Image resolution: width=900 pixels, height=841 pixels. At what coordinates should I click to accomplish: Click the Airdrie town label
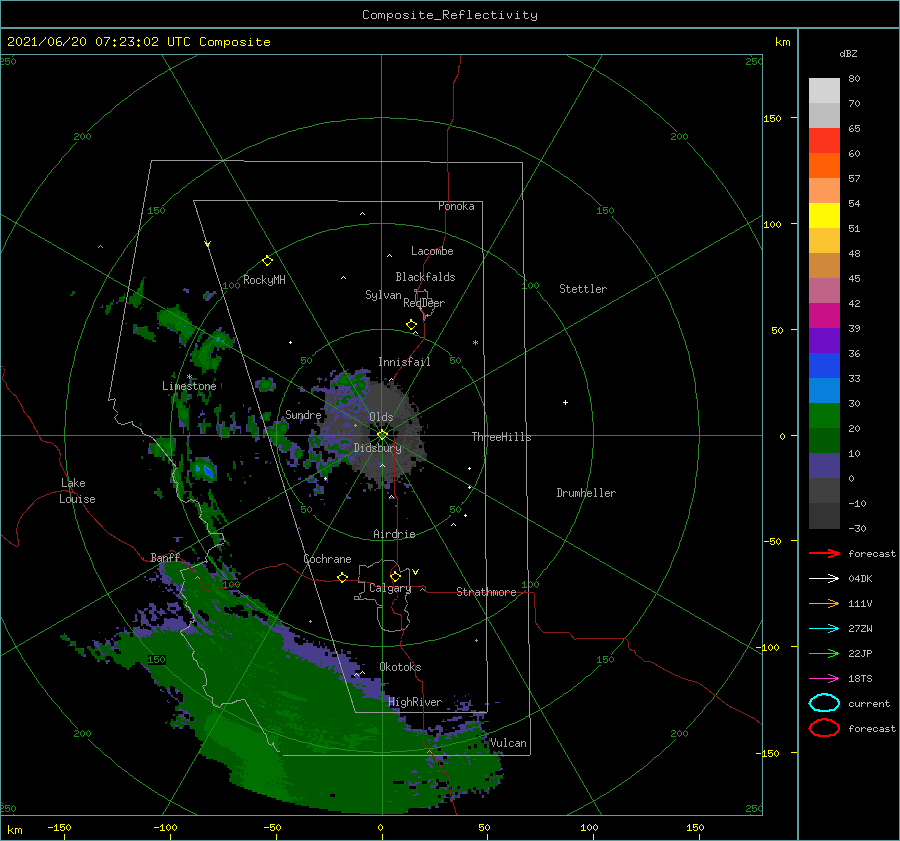point(394,534)
